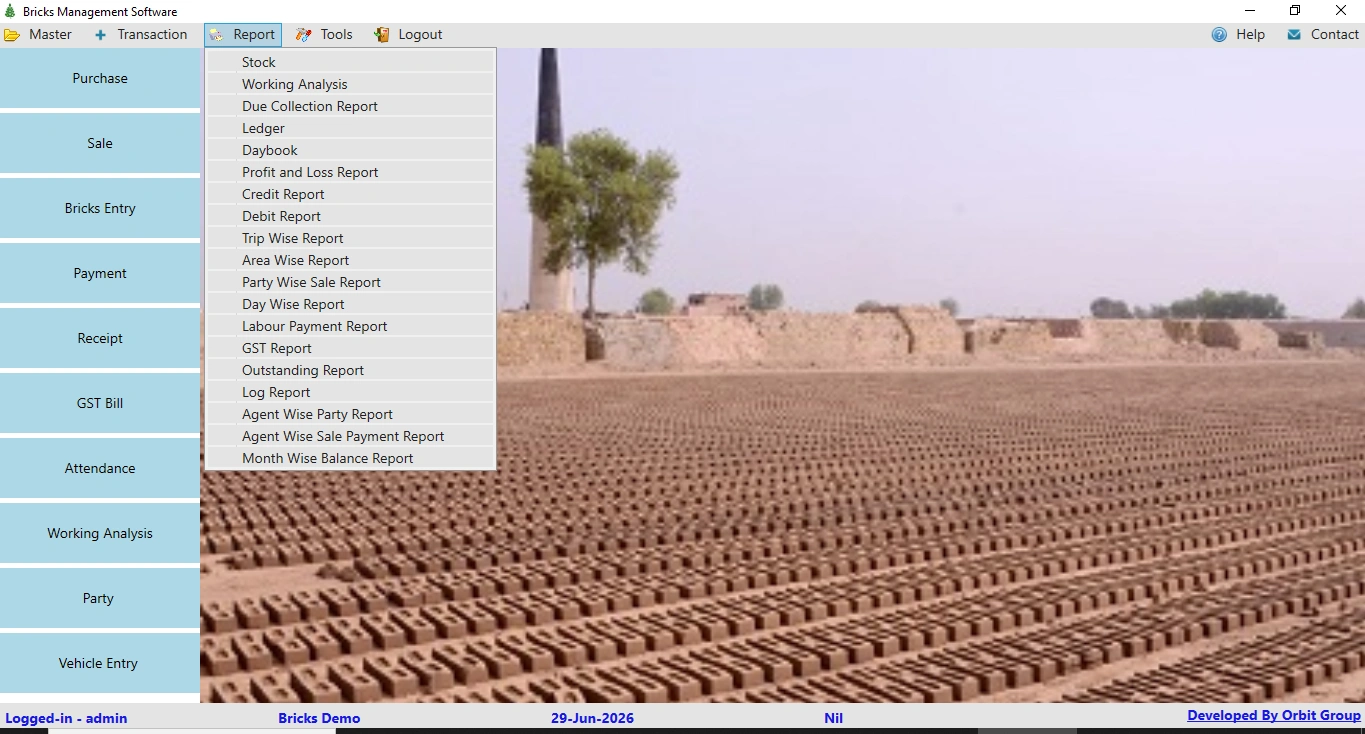
Task: Open Trip Wise Report
Action: click(350, 238)
